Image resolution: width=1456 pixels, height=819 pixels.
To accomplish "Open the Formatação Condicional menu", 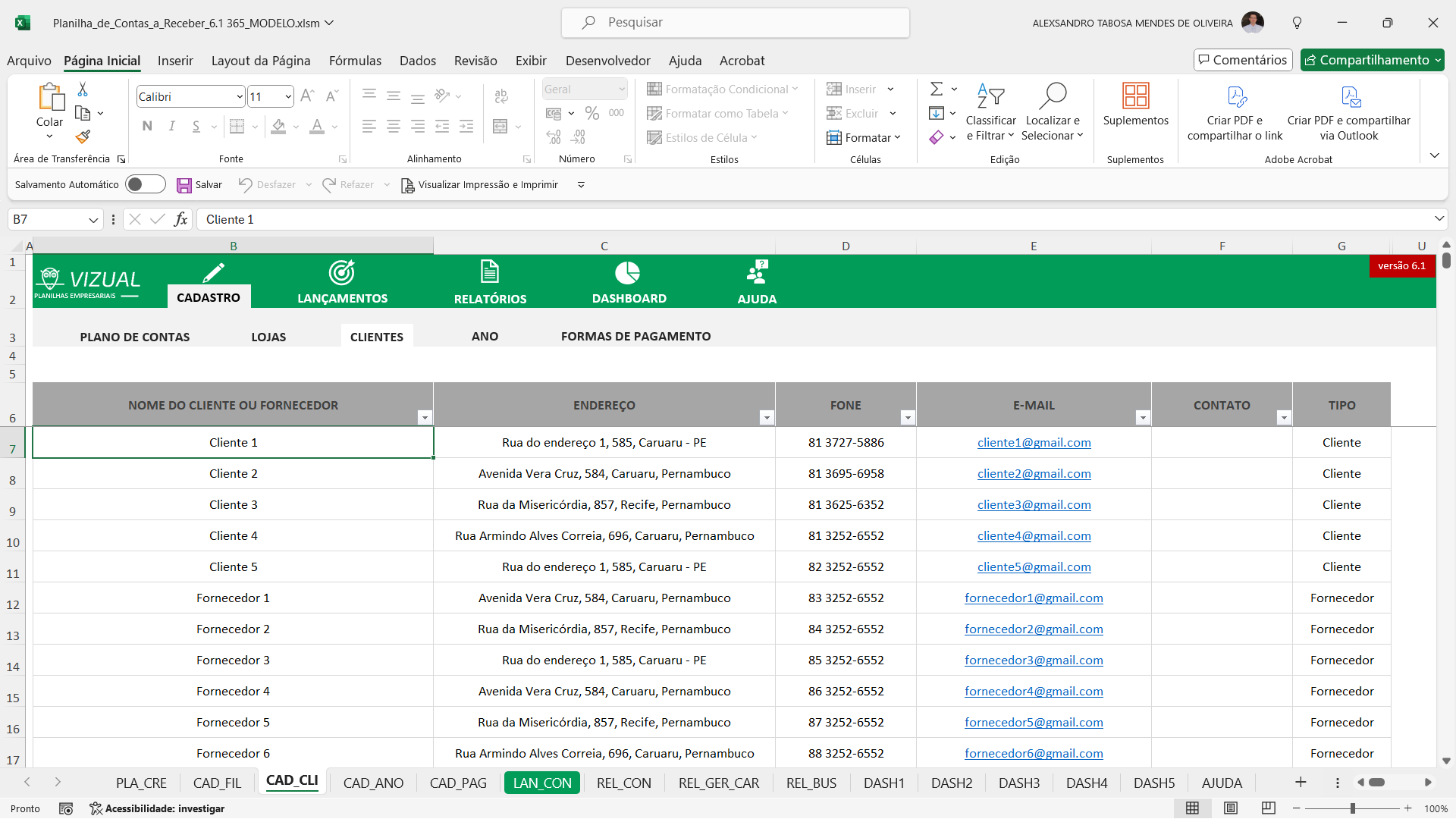I will tap(722, 89).
